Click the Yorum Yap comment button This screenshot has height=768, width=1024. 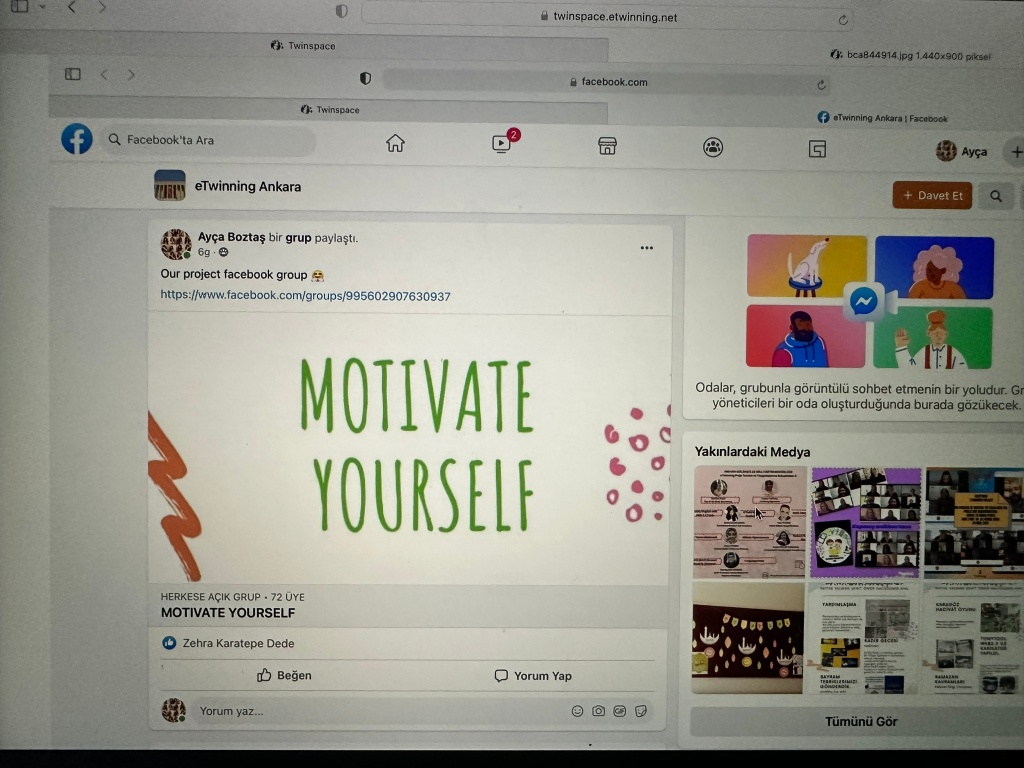point(533,676)
